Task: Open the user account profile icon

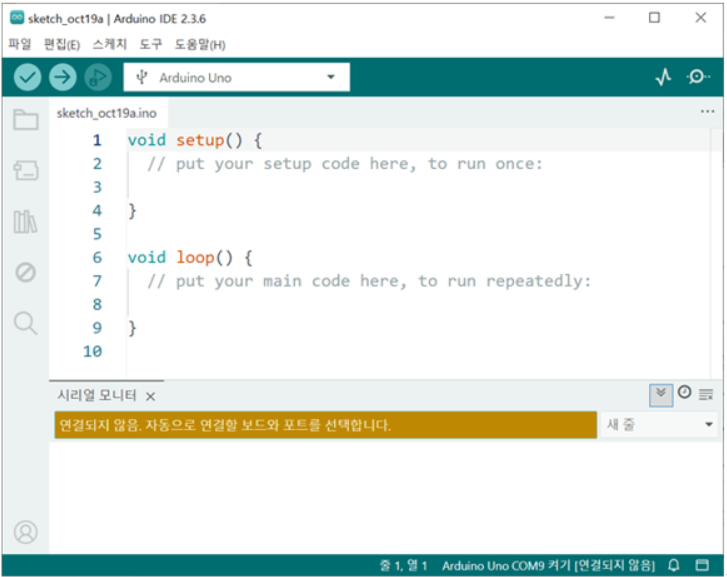Action: 26,532
